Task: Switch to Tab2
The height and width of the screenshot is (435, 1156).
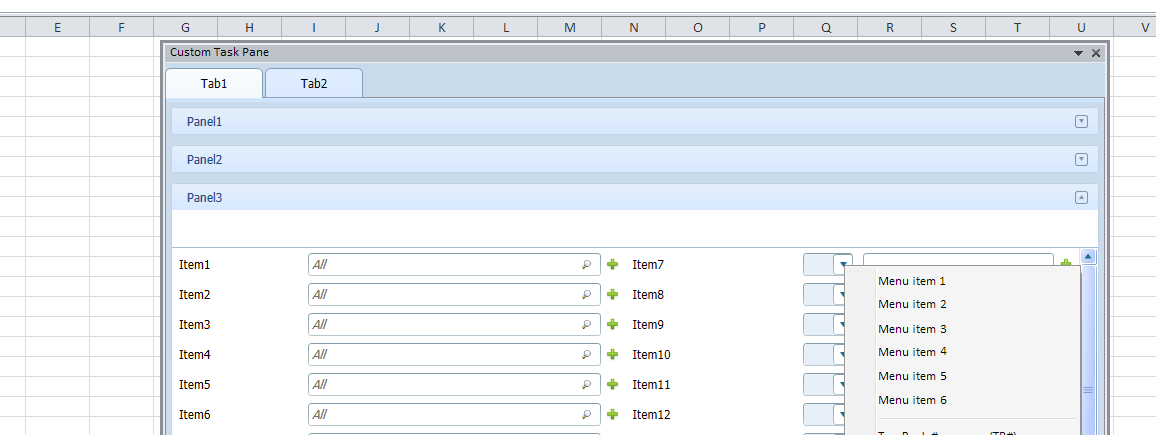Action: (x=314, y=84)
